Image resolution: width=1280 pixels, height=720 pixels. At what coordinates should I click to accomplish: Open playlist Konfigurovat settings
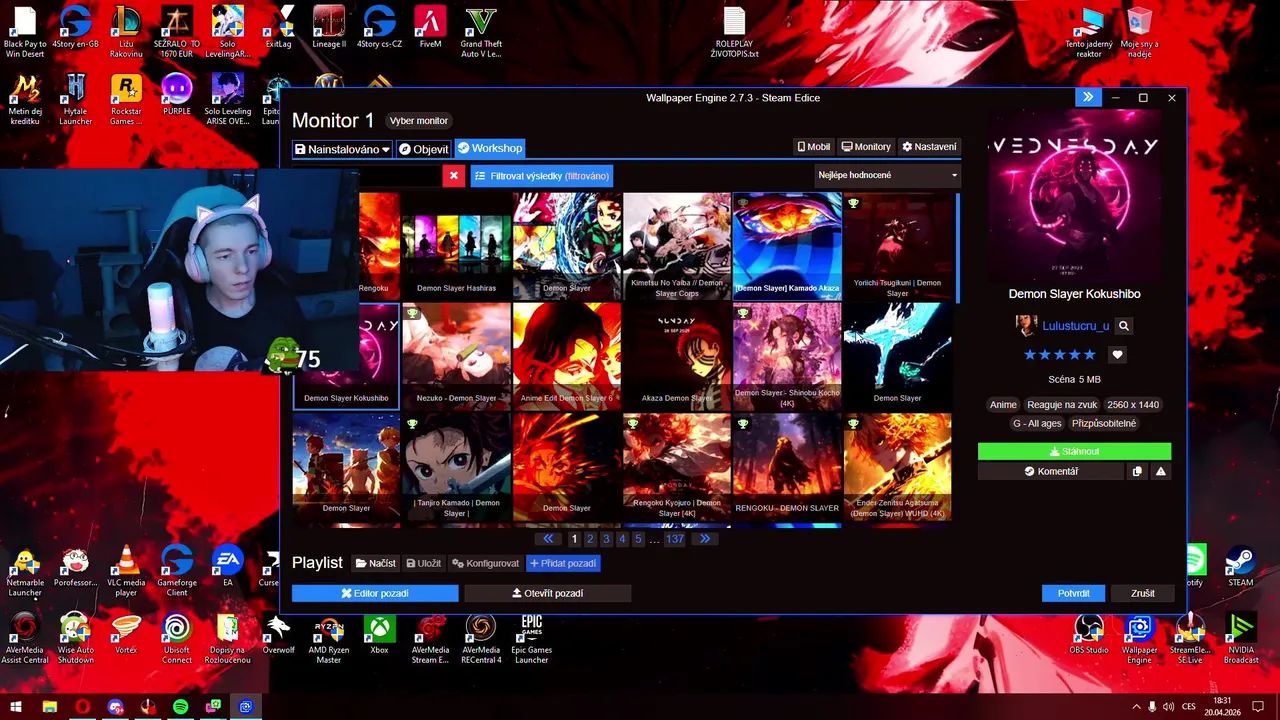pyautogui.click(x=485, y=563)
